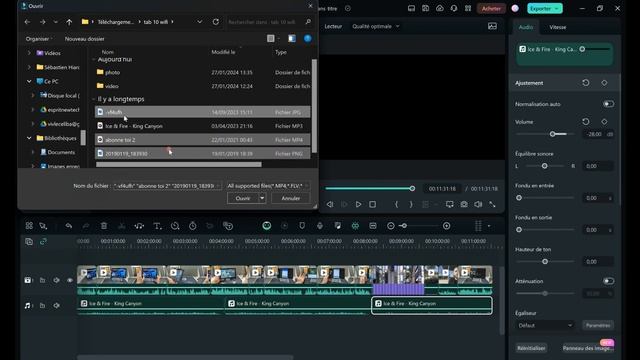Screen dimensions: 640x360
Task: Click the Nom du fichier input field
Action: [x=167, y=186]
